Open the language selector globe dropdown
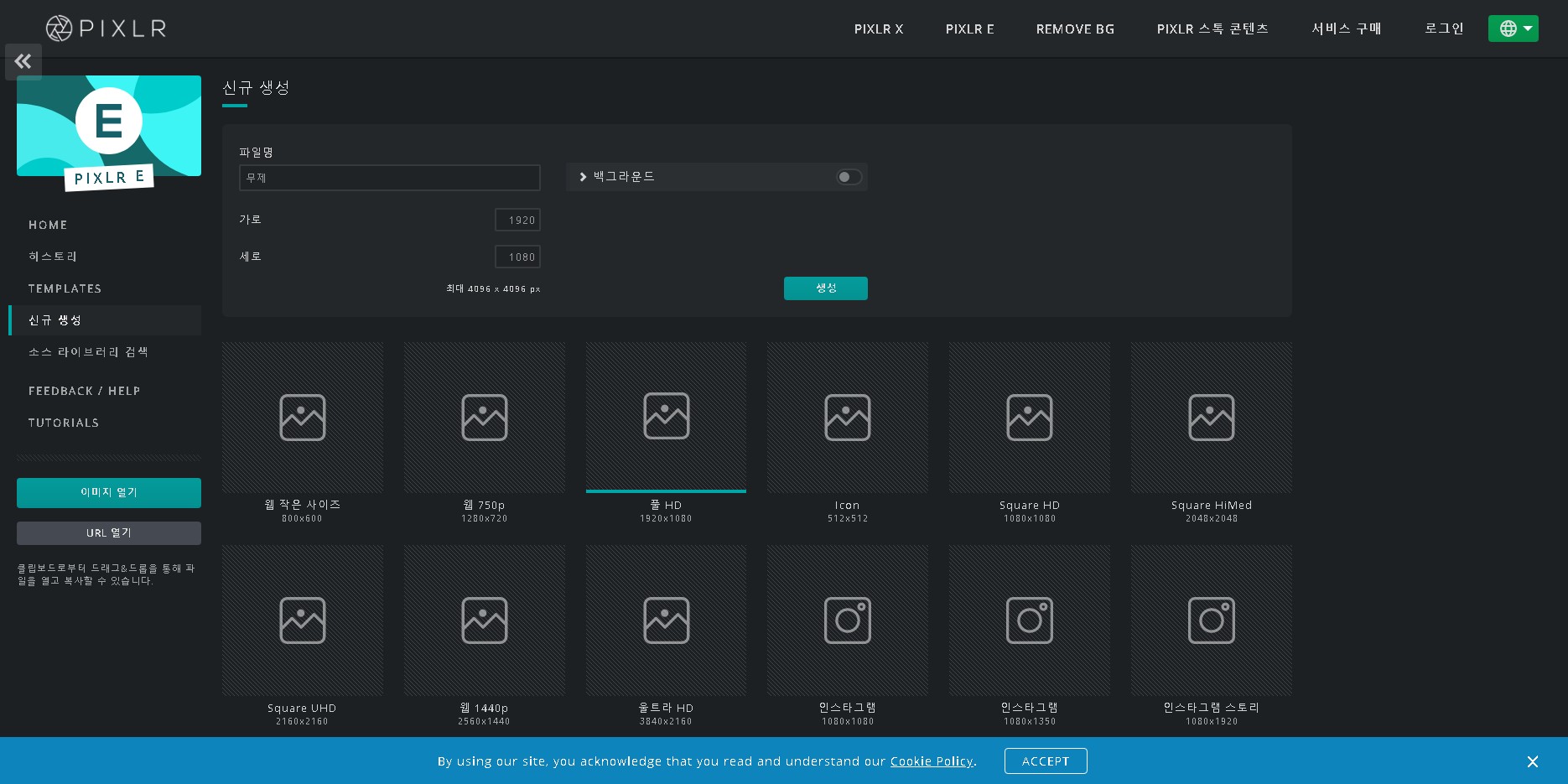1568x784 pixels. (1513, 29)
